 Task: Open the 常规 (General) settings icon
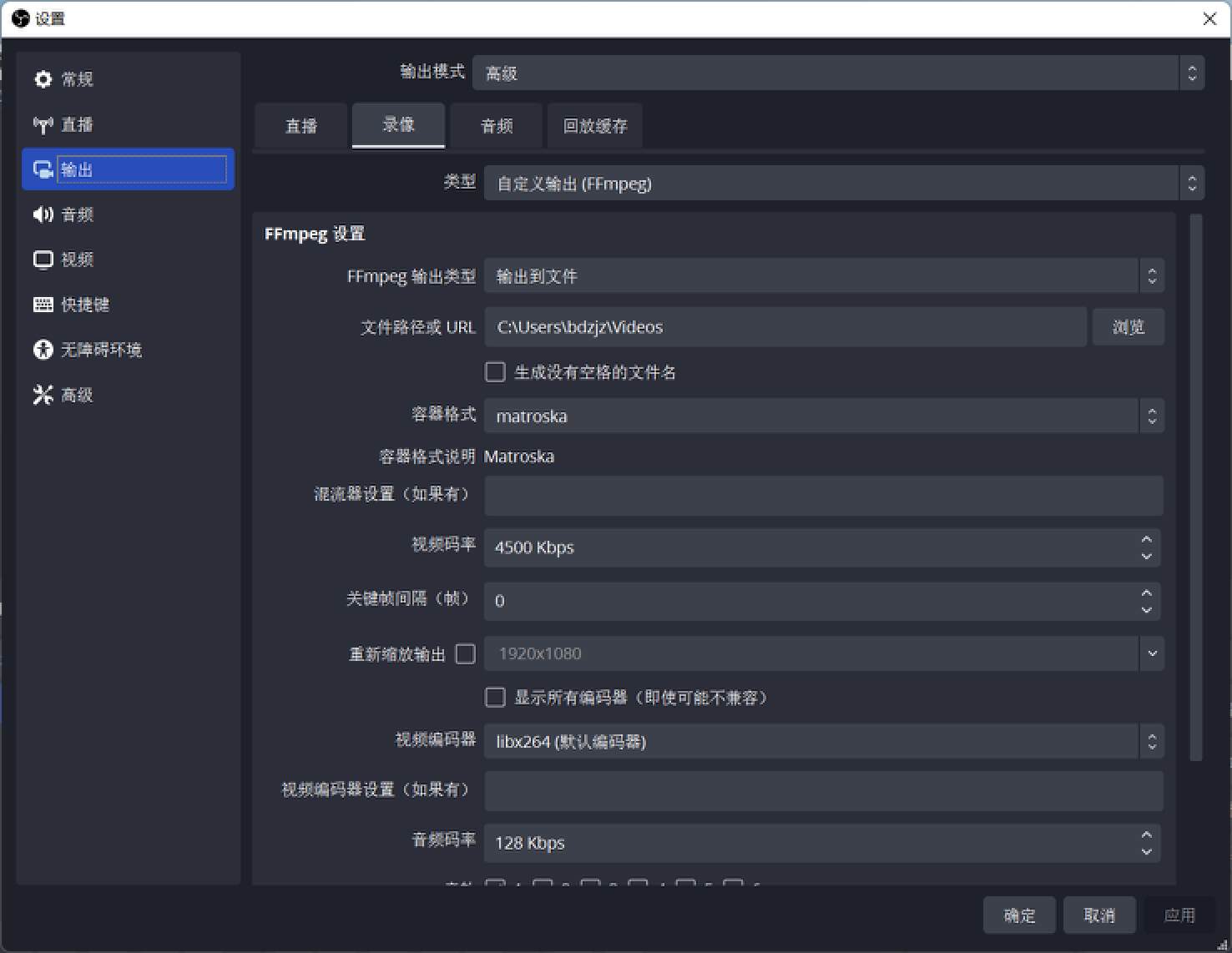pos(43,78)
